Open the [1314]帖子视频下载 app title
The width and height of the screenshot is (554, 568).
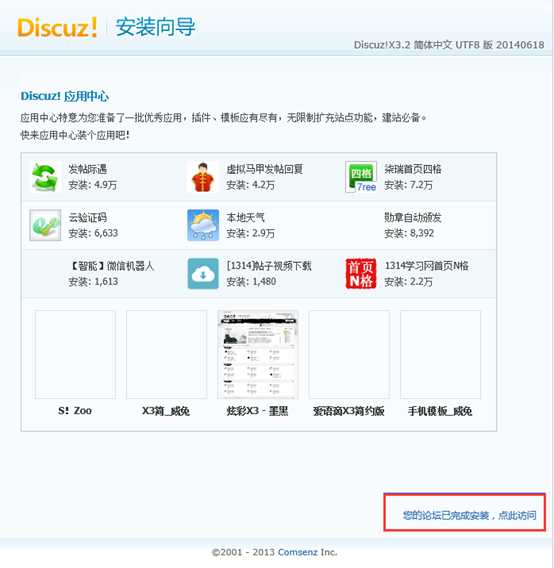click(269, 266)
